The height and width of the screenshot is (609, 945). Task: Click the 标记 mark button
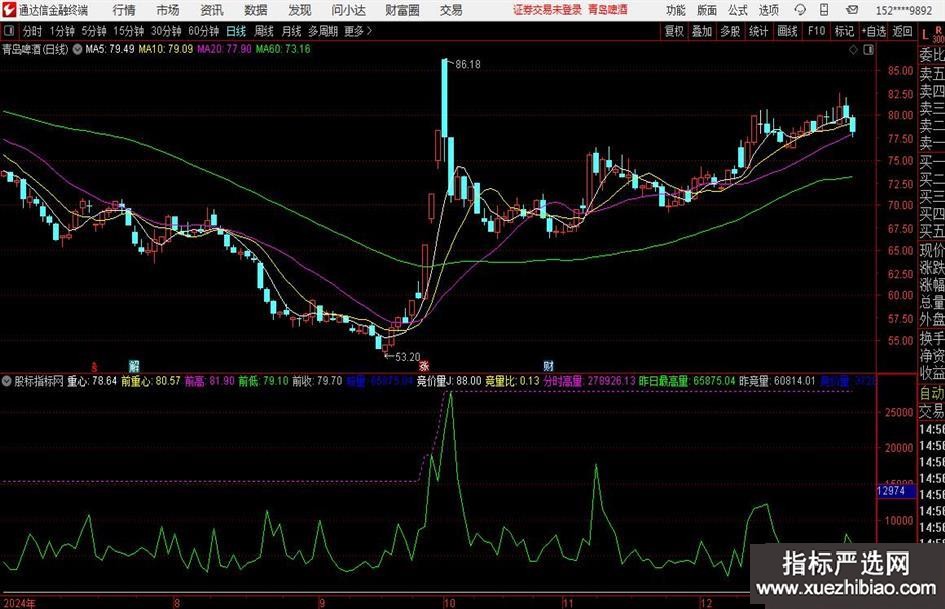(844, 31)
